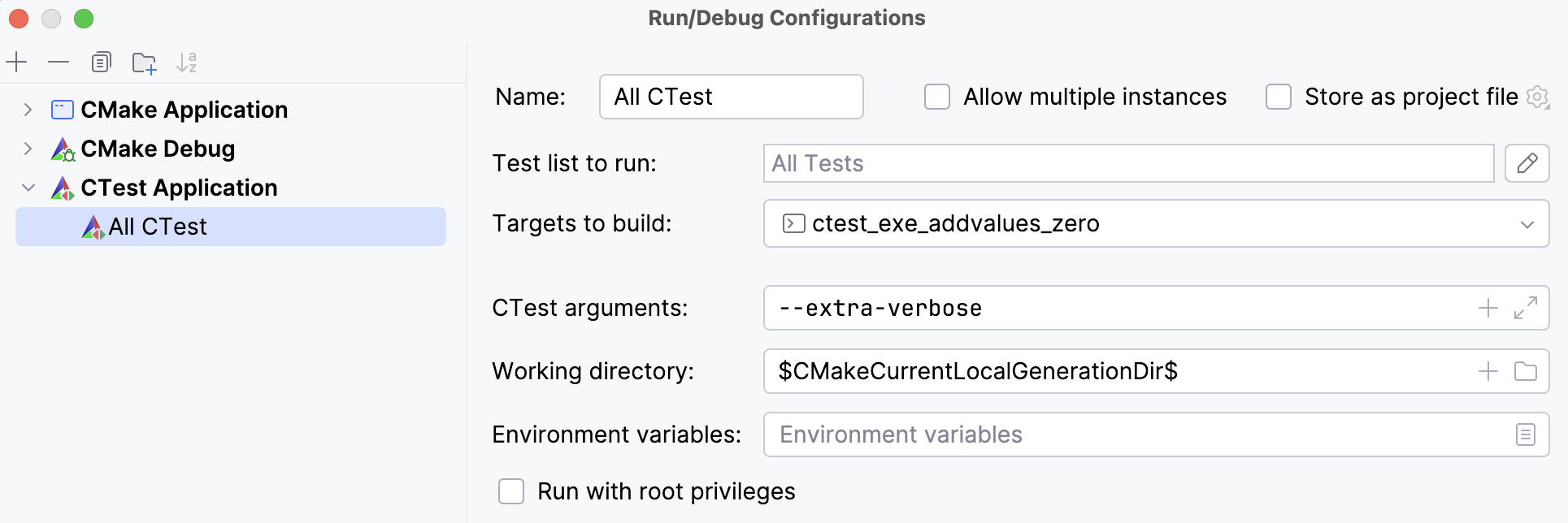Click the Add New Configuration plus icon
The width and height of the screenshot is (1568, 523).
(x=16, y=63)
